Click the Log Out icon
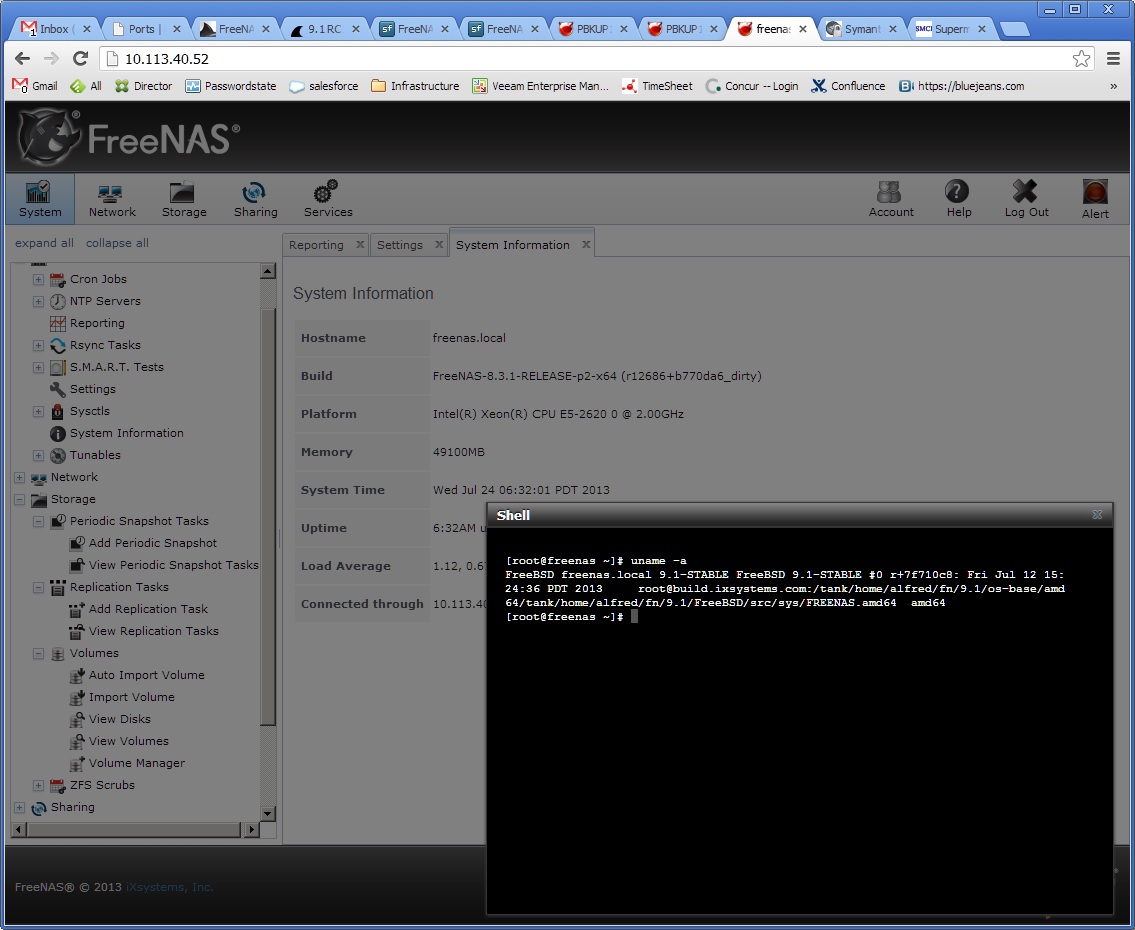Screen dimensions: 1135x930 click(x=1025, y=192)
